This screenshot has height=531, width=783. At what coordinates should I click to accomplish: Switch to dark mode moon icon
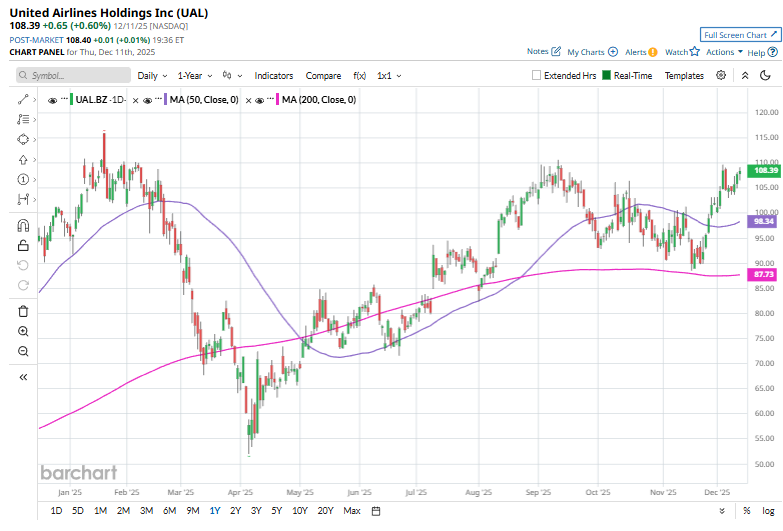(765, 75)
